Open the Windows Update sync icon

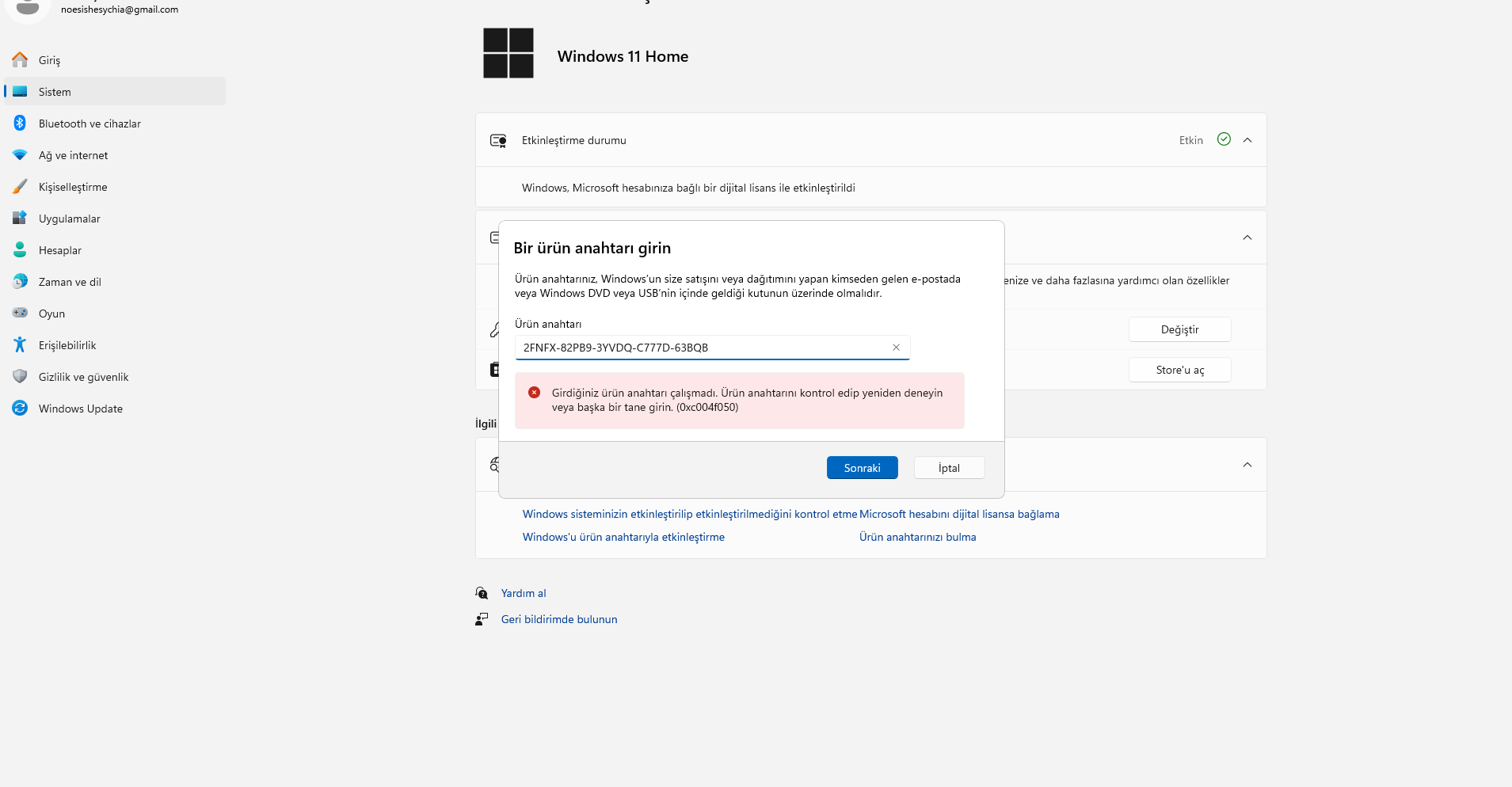[x=20, y=409]
